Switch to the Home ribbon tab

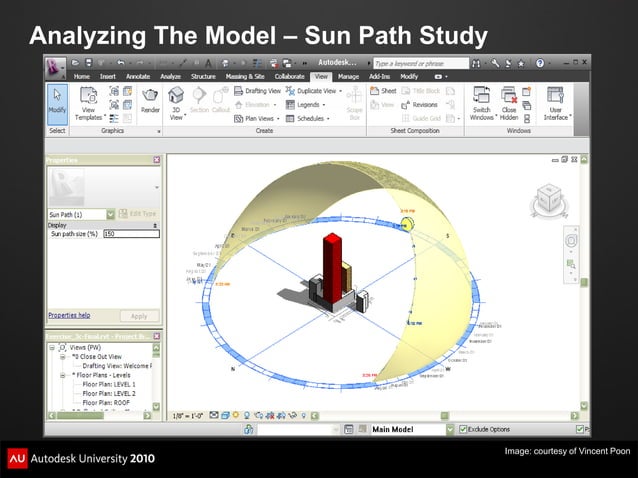tap(81, 76)
